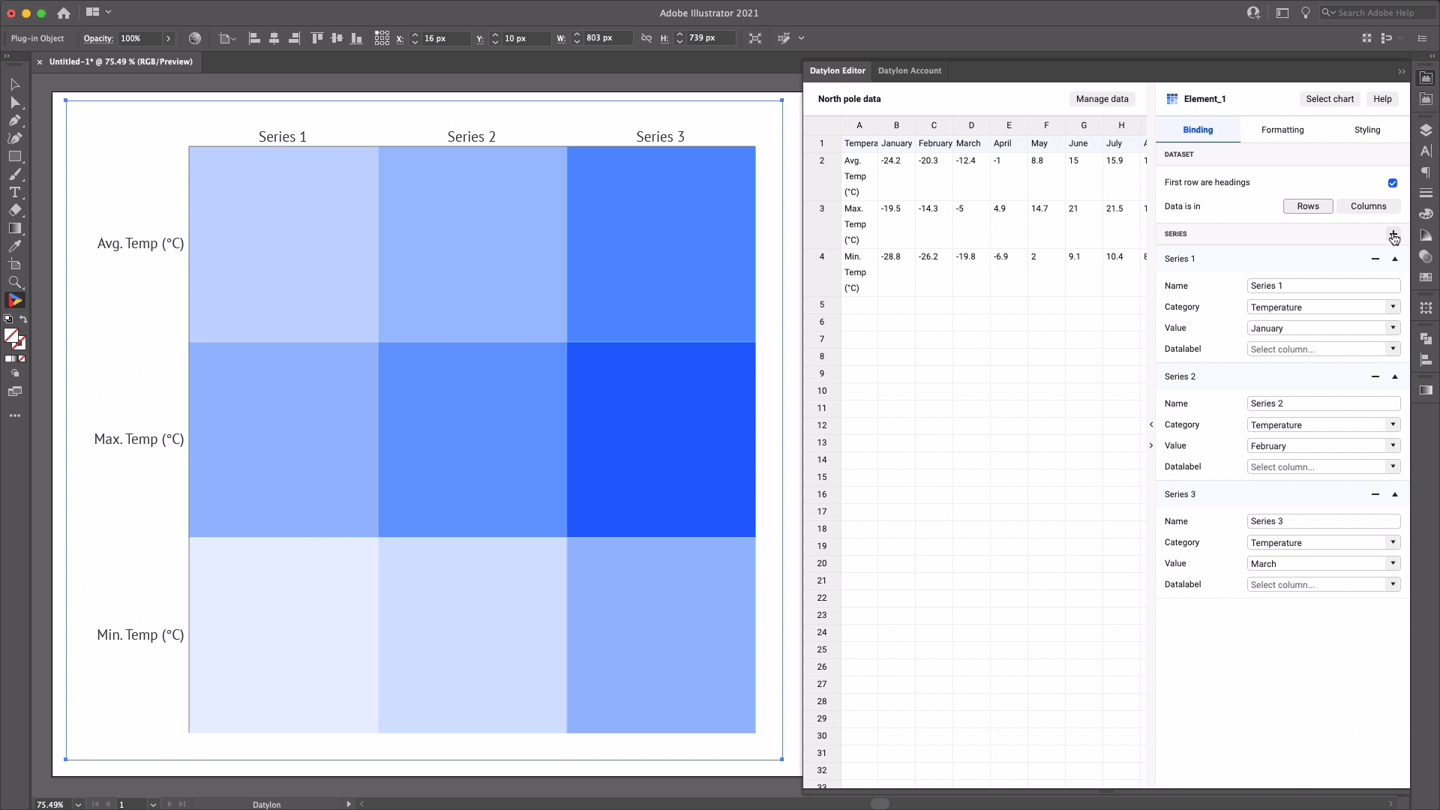Click the Select chart button
The width and height of the screenshot is (1440, 810).
pos(1329,98)
